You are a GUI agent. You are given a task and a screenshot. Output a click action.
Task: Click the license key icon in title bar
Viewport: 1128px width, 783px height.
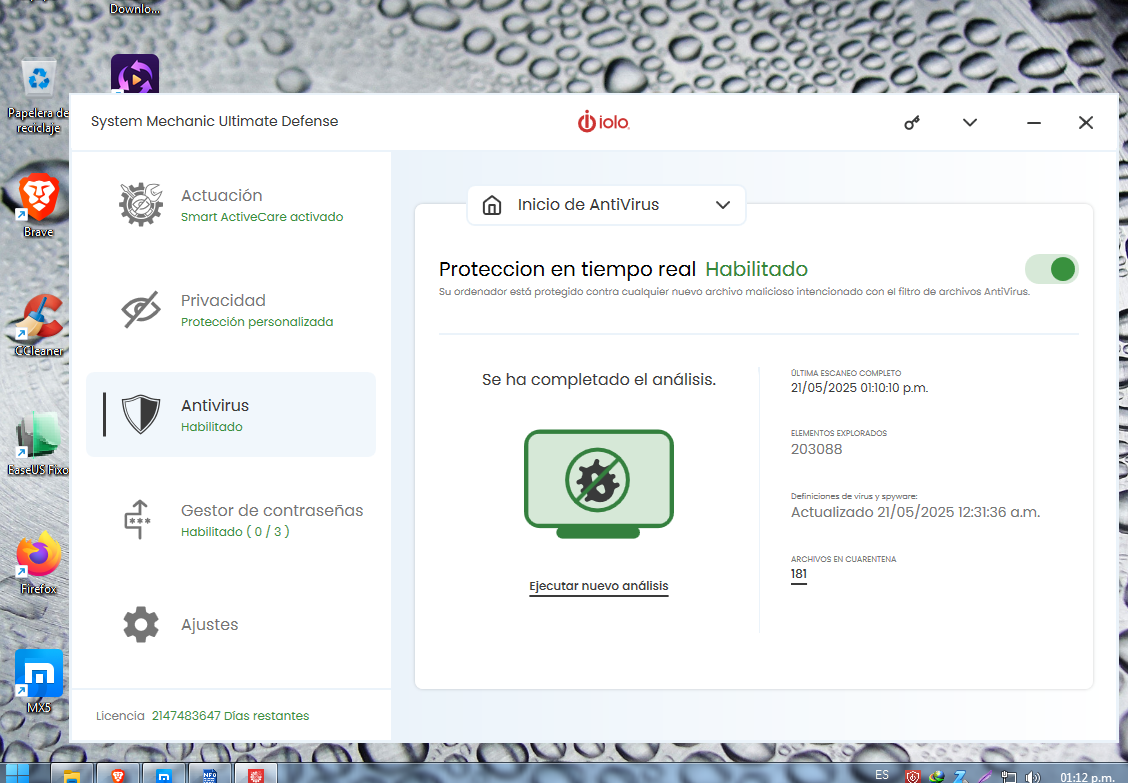[911, 123]
